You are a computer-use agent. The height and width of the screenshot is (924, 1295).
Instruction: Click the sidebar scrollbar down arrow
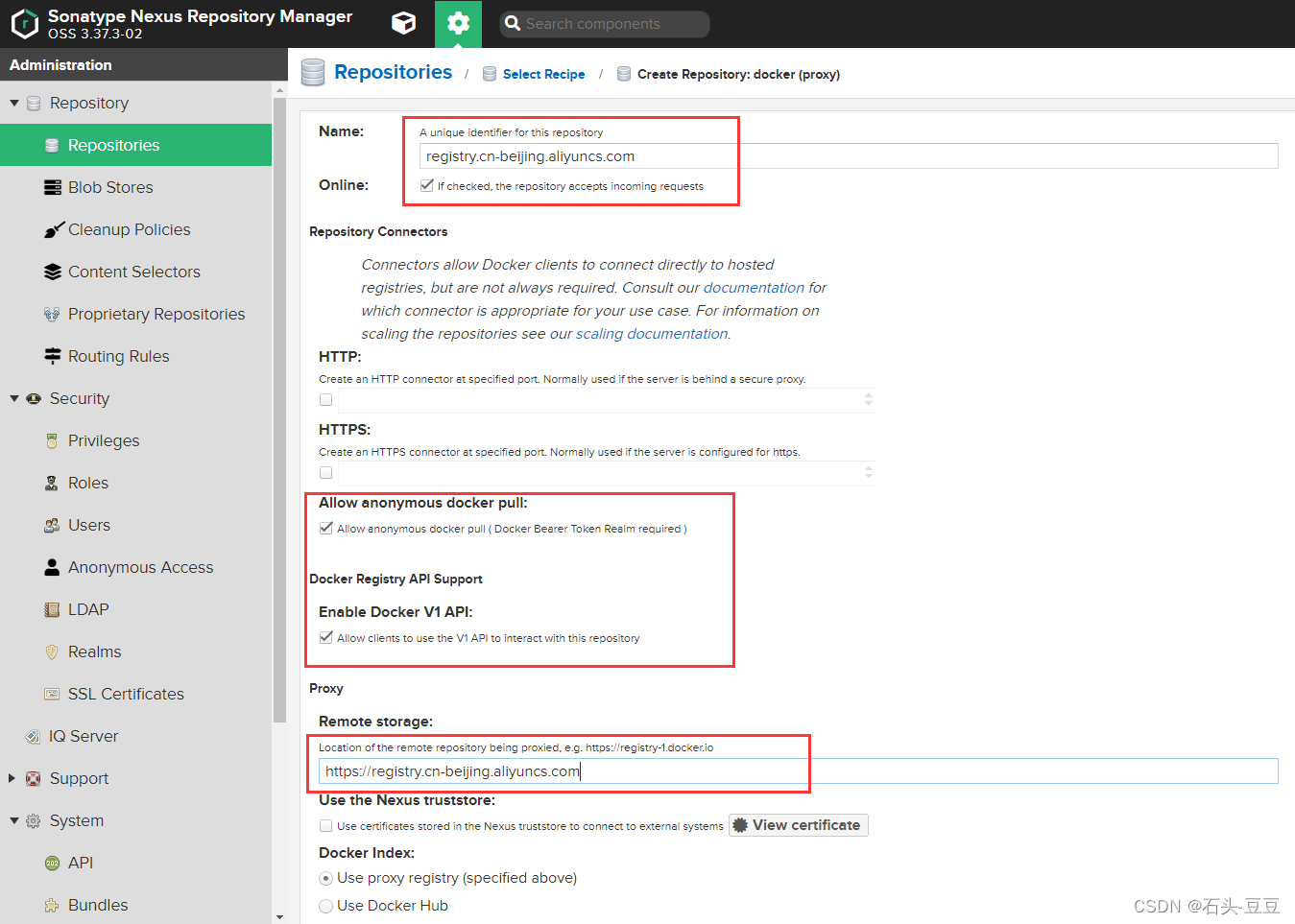click(x=279, y=916)
